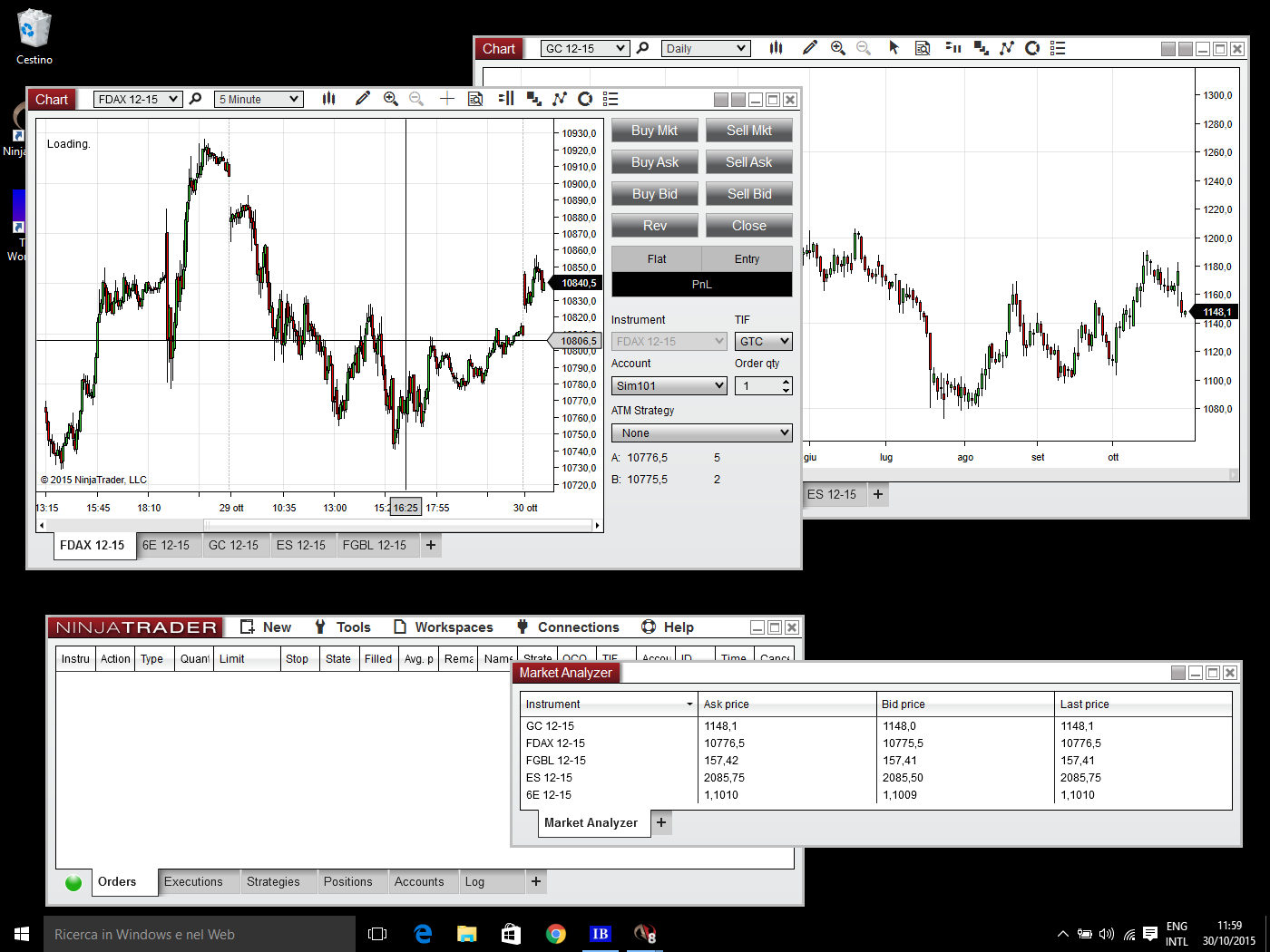Expand the 5 Minute interval dropdown

[x=259, y=100]
